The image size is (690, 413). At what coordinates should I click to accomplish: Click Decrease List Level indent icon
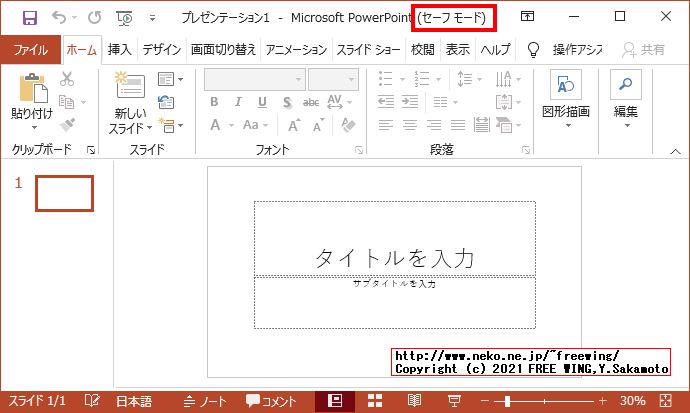click(386, 102)
